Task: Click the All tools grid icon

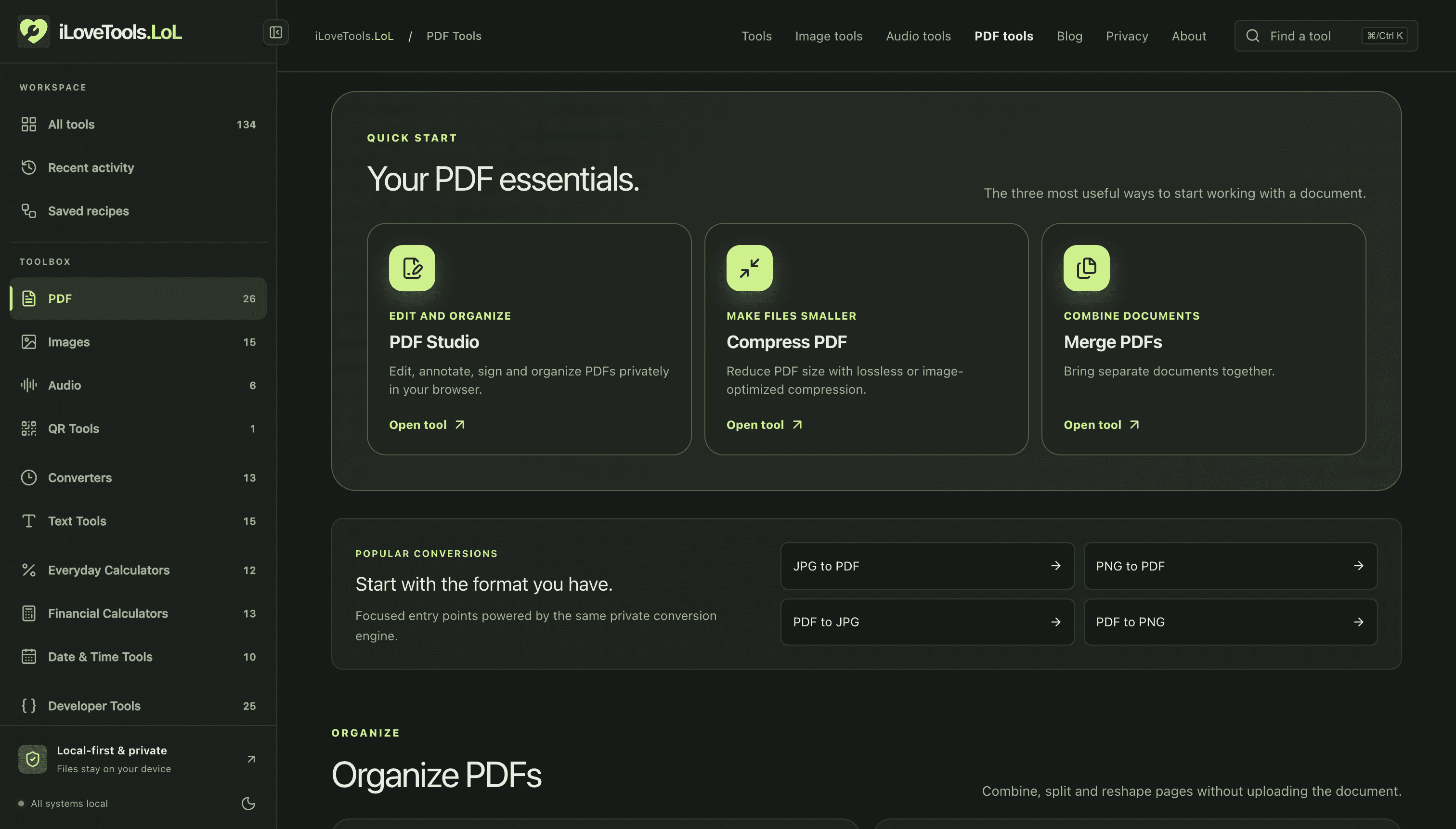Action: 28,124
